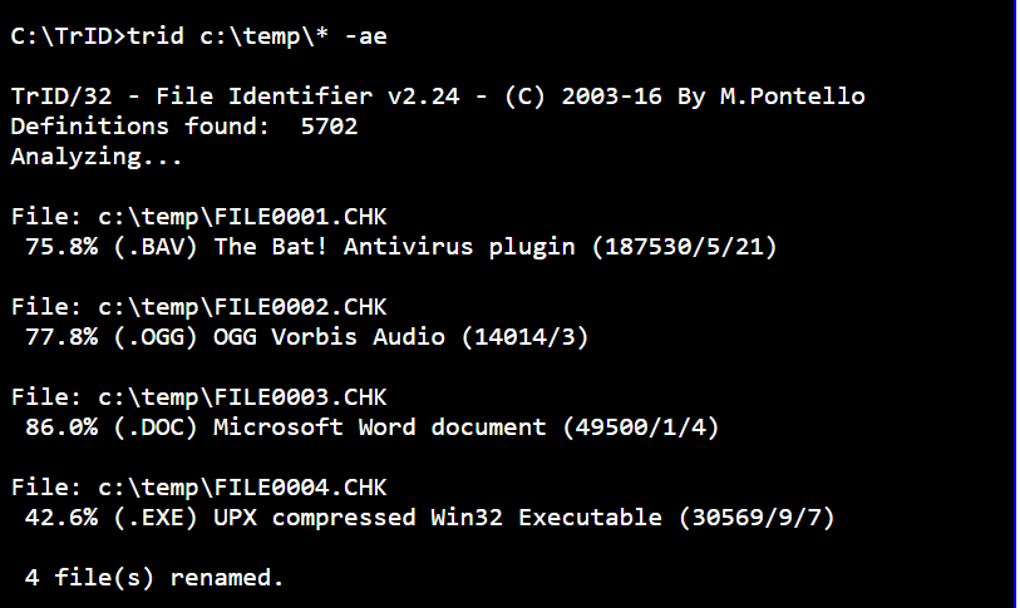This screenshot has width=1020, height=608.
Task: Click the 86.0% match percentage
Action: click(x=61, y=428)
